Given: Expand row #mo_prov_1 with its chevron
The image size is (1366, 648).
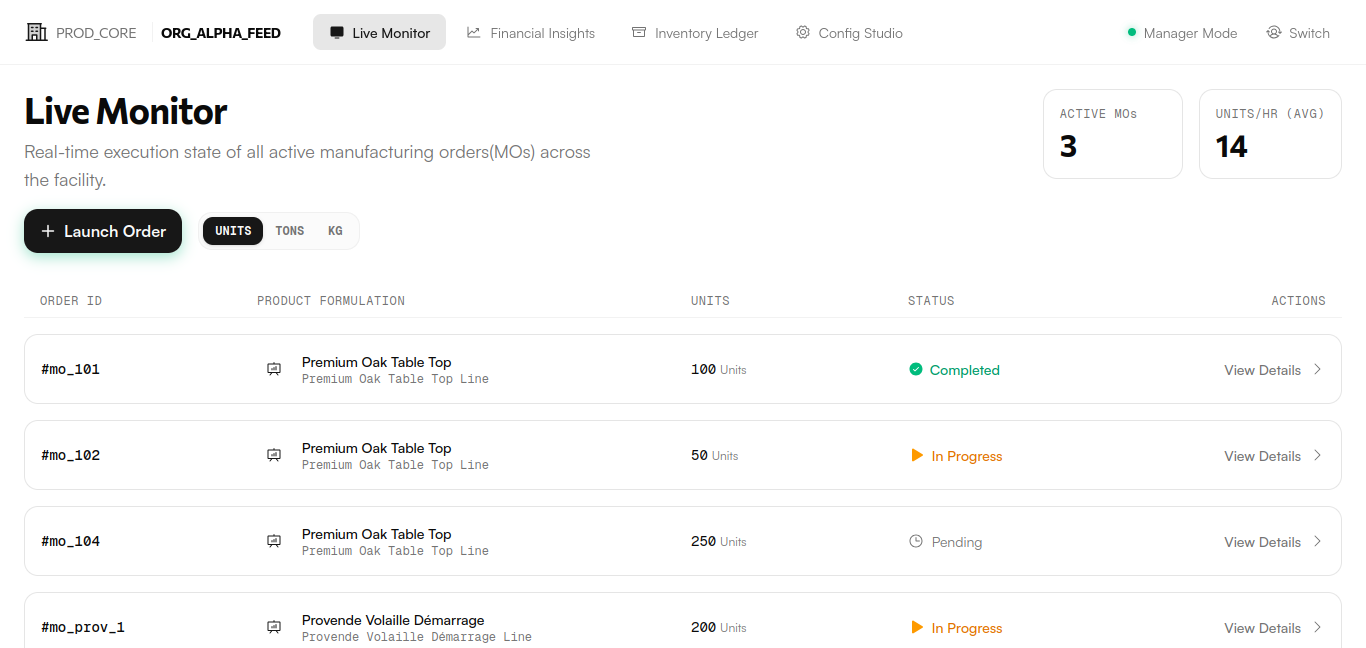Looking at the screenshot, I should (x=1317, y=627).
